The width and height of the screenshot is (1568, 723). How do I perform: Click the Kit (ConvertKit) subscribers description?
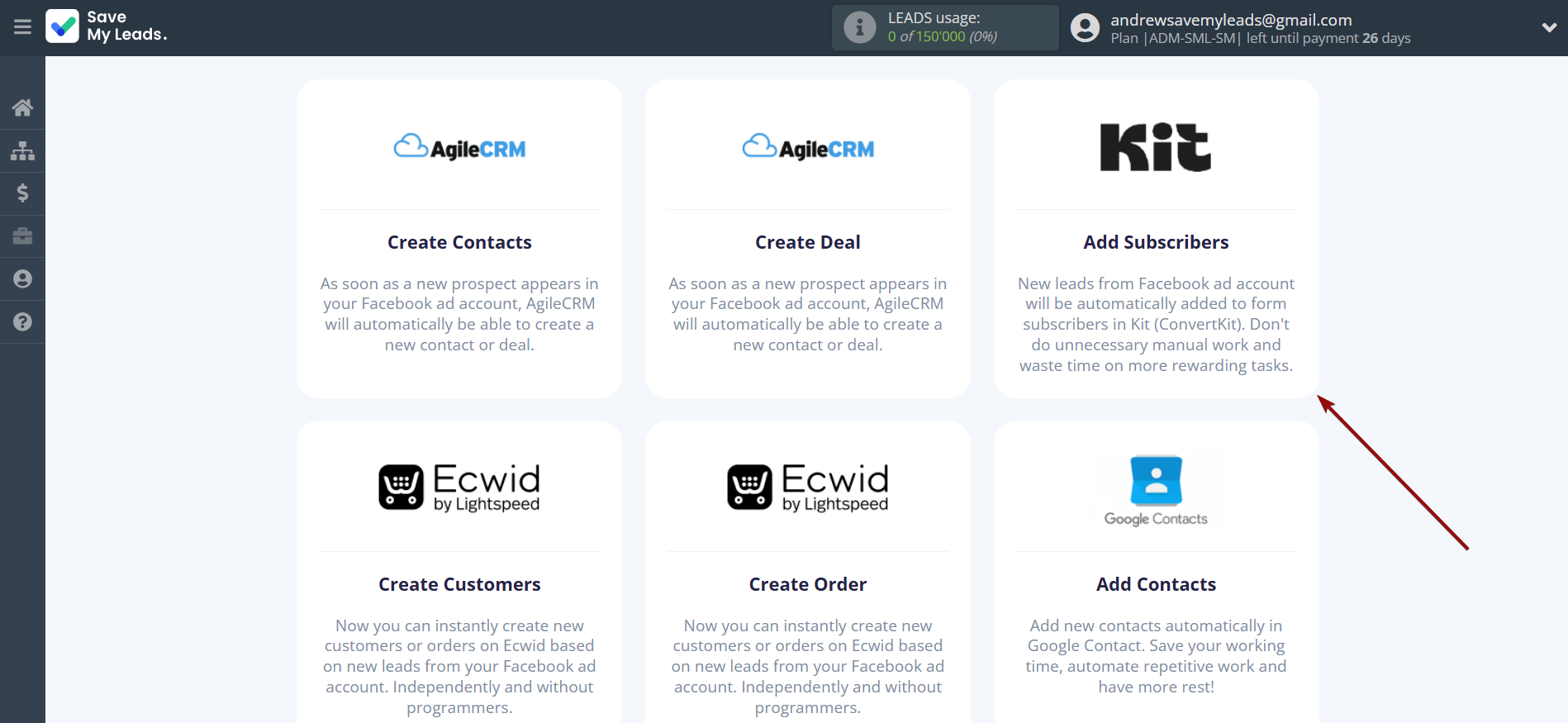point(1156,325)
